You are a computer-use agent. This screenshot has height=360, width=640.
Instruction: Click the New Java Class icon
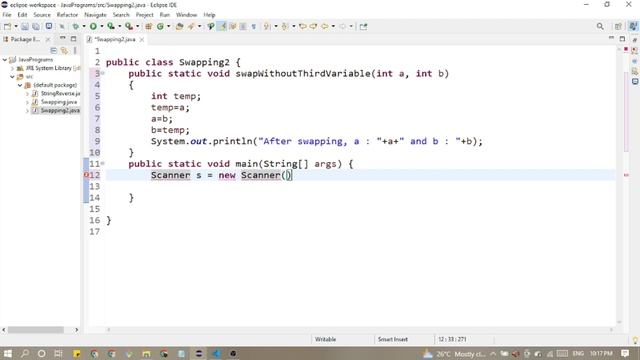[x=160, y=27]
